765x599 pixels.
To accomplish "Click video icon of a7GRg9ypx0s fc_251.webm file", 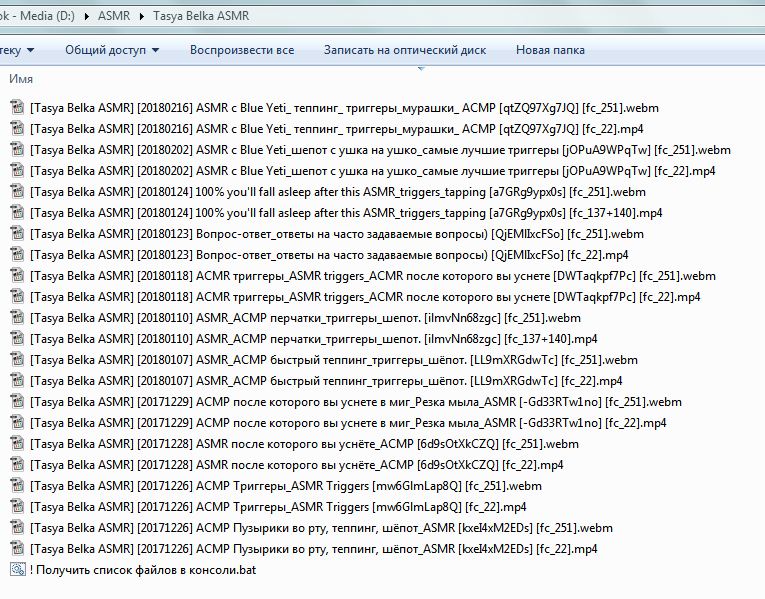I will (x=18, y=191).
